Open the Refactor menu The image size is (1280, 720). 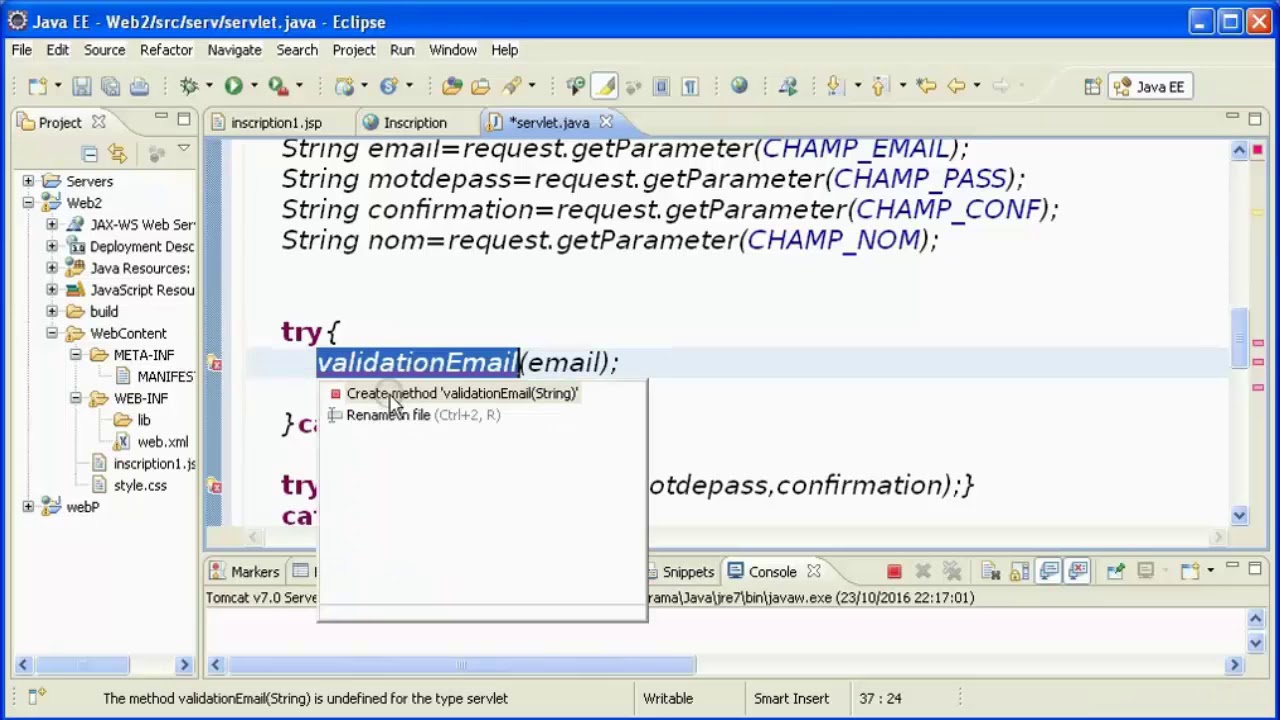(166, 50)
